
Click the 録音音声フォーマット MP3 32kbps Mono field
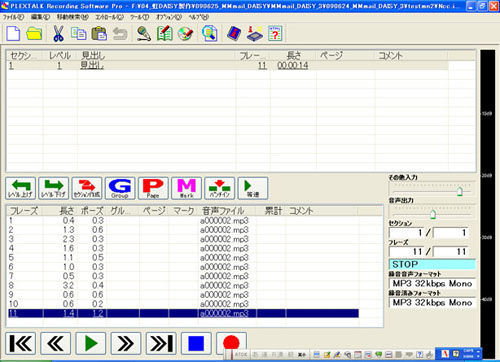tap(432, 283)
